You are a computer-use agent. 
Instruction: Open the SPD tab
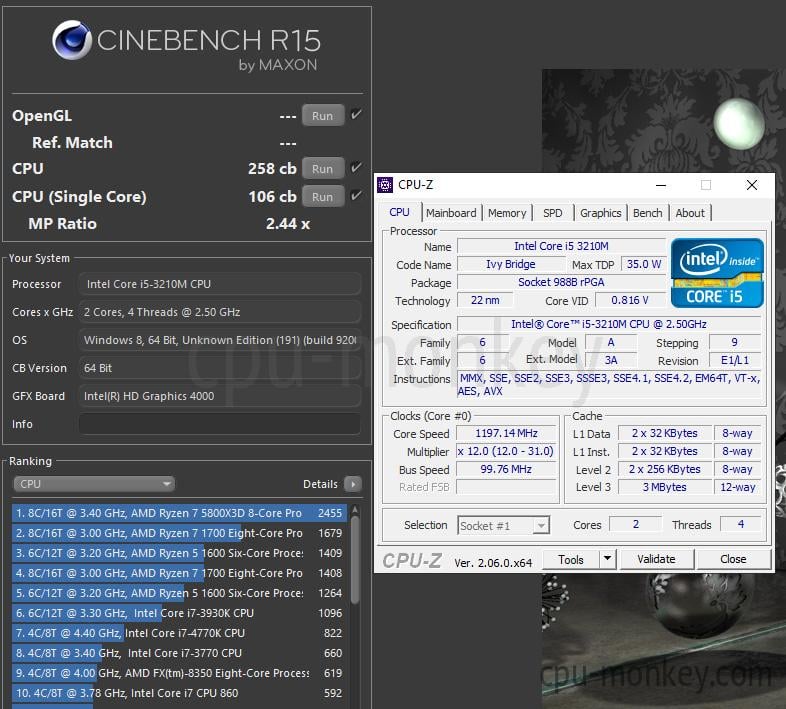tap(552, 213)
